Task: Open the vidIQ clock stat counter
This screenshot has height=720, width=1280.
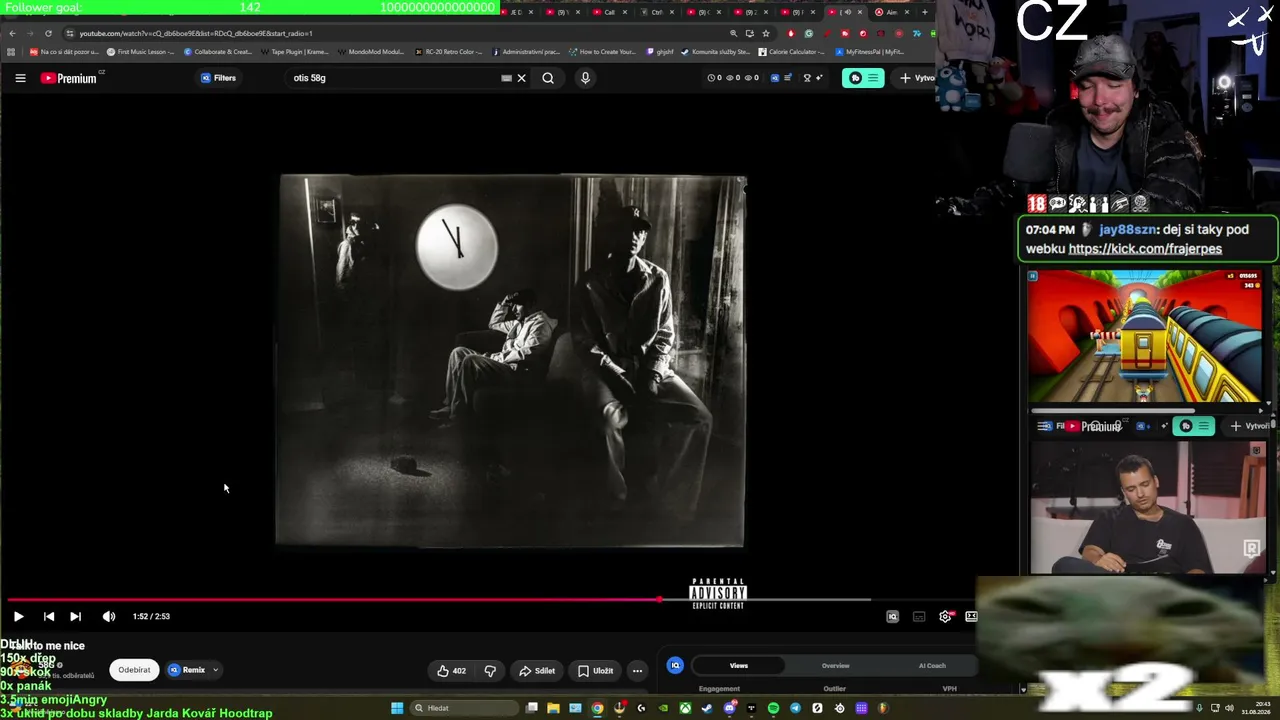Action: (x=715, y=78)
